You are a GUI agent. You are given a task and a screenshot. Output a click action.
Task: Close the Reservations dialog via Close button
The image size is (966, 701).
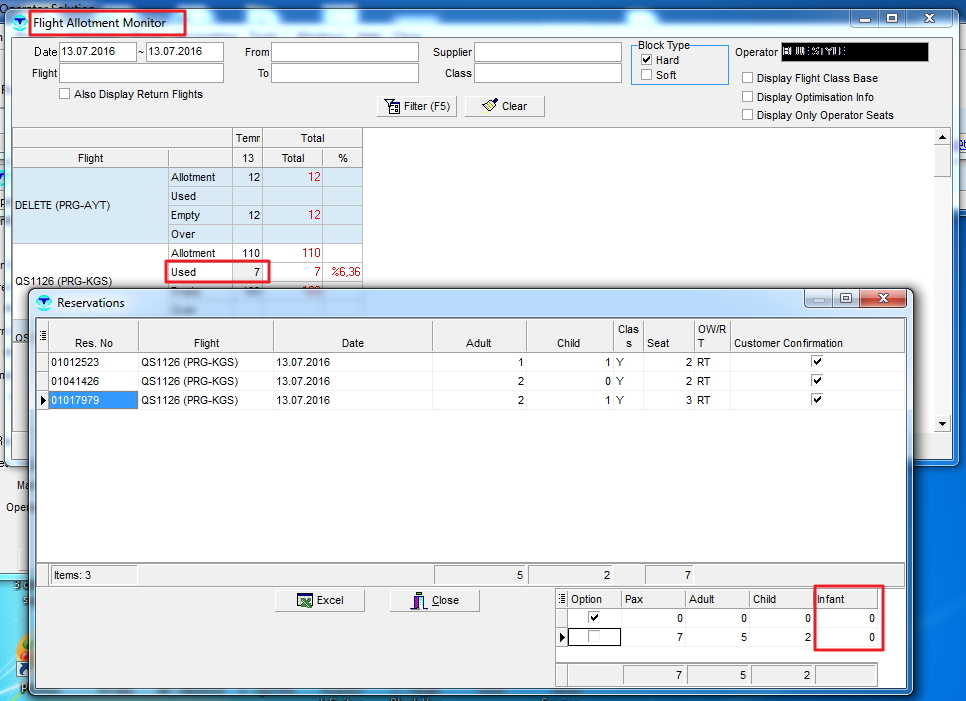pyautogui.click(x=434, y=600)
